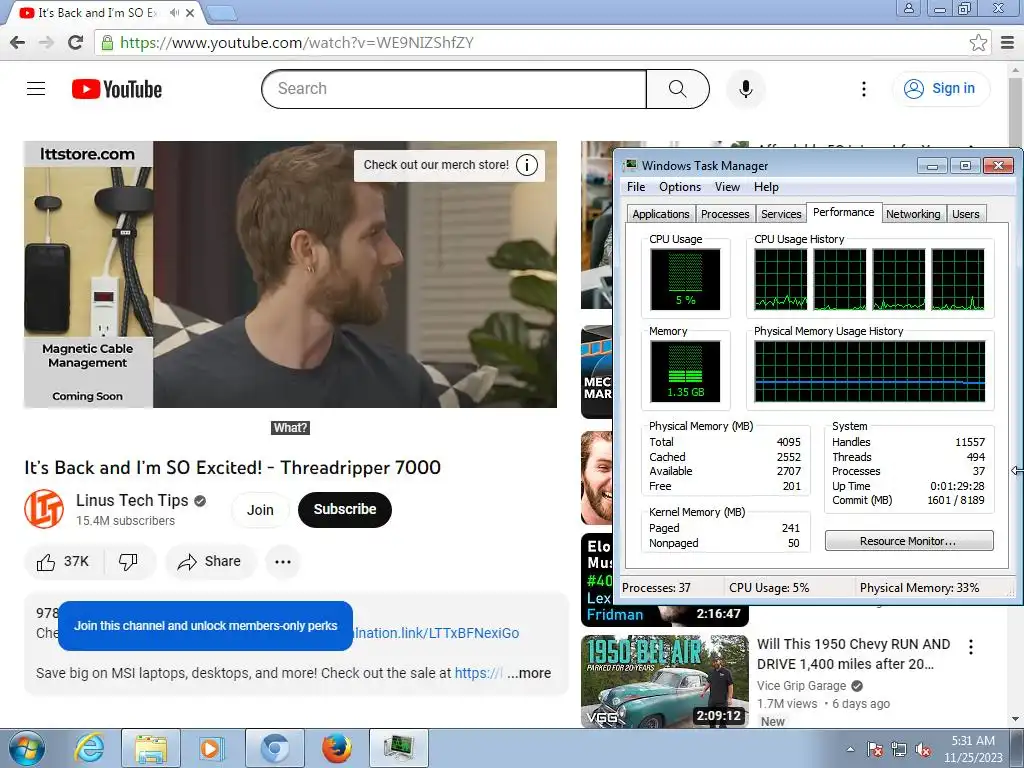Click the Memory 1.35 GB gauge
This screenshot has height=768, width=1024.
pos(685,371)
